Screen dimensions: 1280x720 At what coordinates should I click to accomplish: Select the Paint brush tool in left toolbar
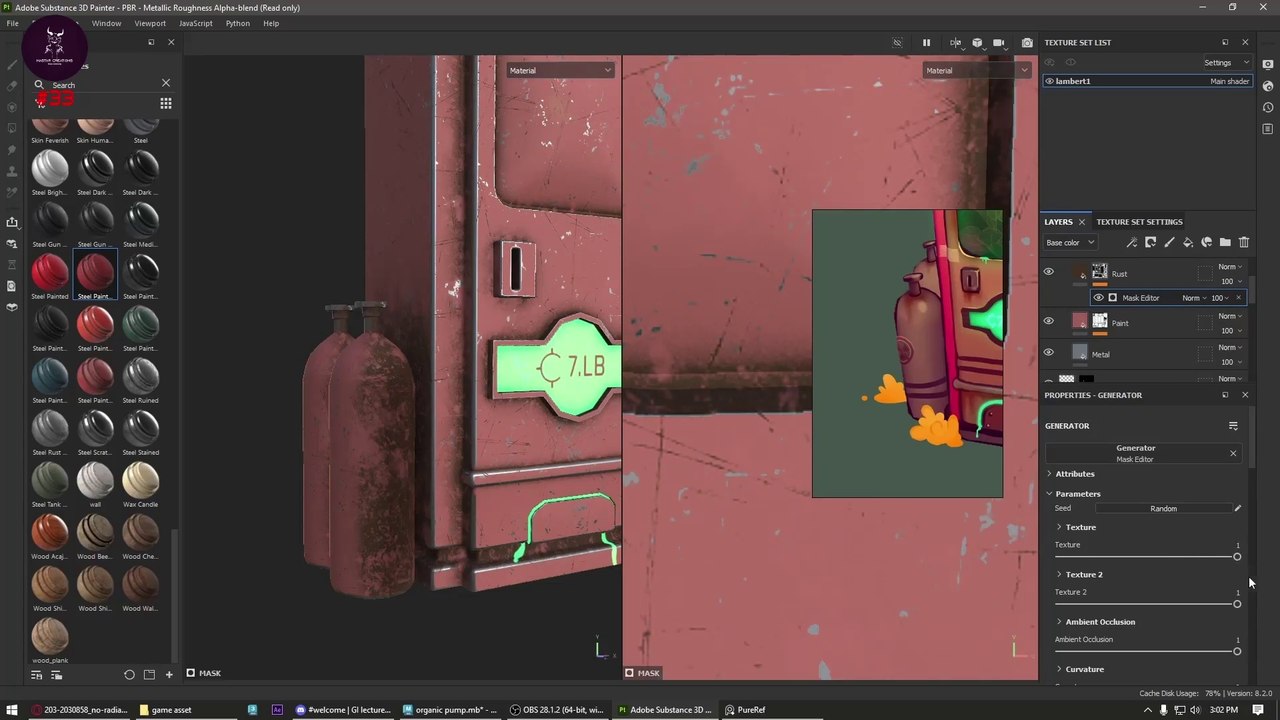click(x=12, y=64)
